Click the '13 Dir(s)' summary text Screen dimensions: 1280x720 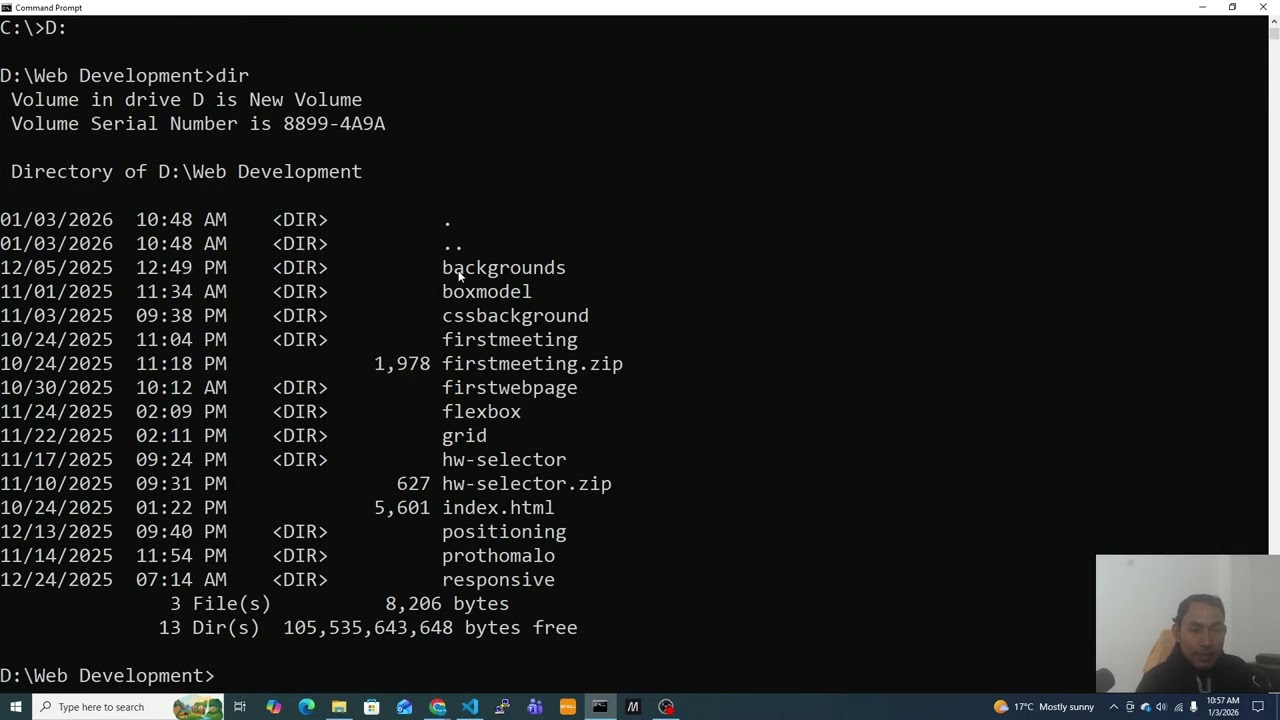[x=209, y=628]
